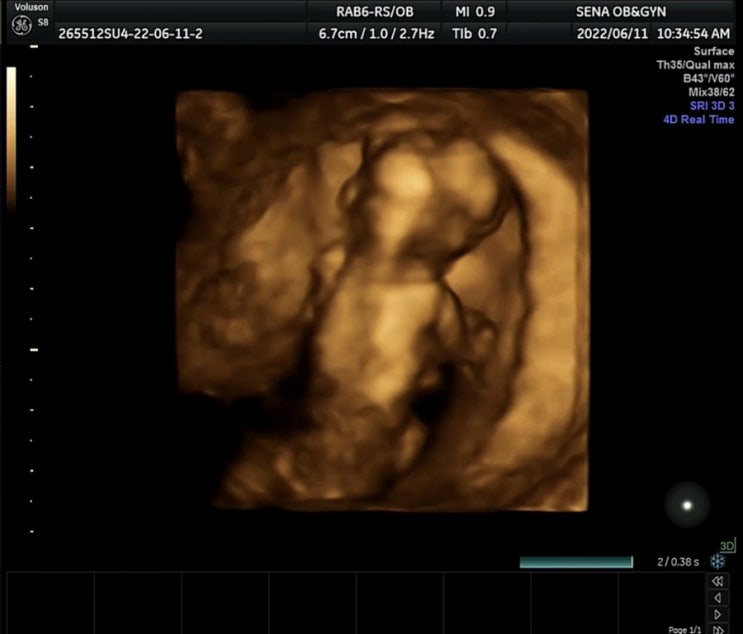Go to next clipboard page arrow
This screenshot has height=634, width=743.
click(x=717, y=614)
